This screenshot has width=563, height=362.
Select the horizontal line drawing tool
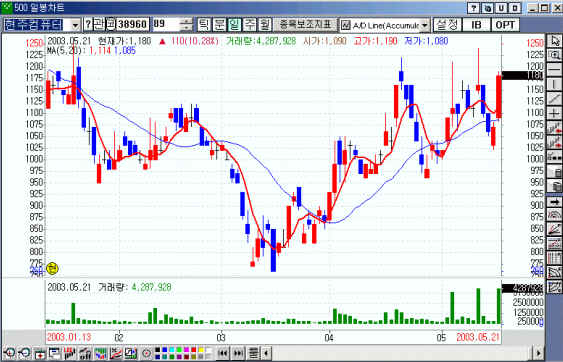pos(554,69)
